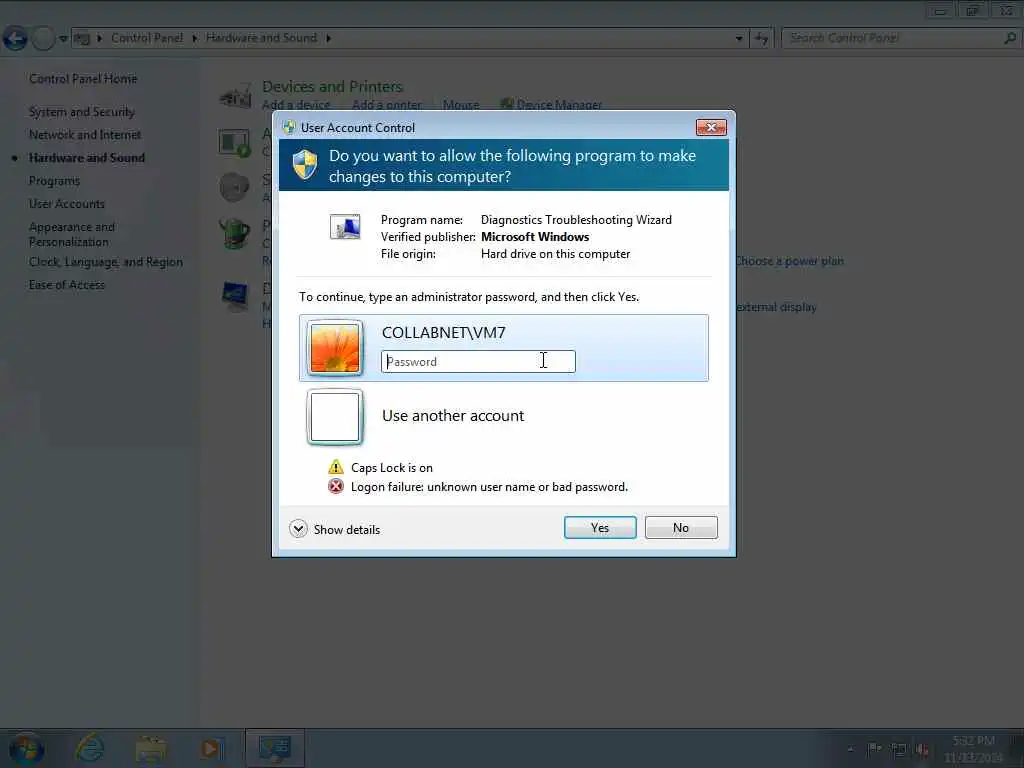
Task: Open Control Panel Home link
Action: tap(83, 79)
